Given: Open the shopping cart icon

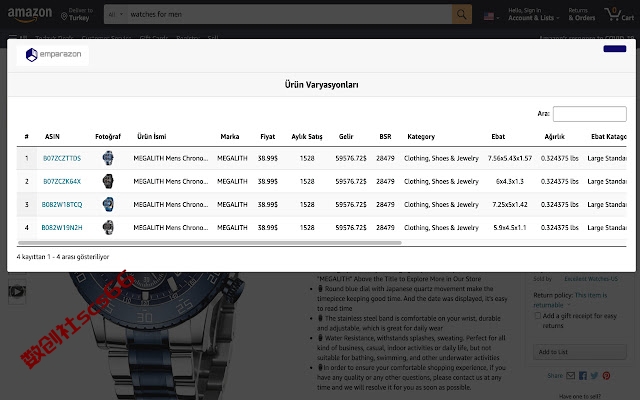Looking at the screenshot, I should click(620, 14).
